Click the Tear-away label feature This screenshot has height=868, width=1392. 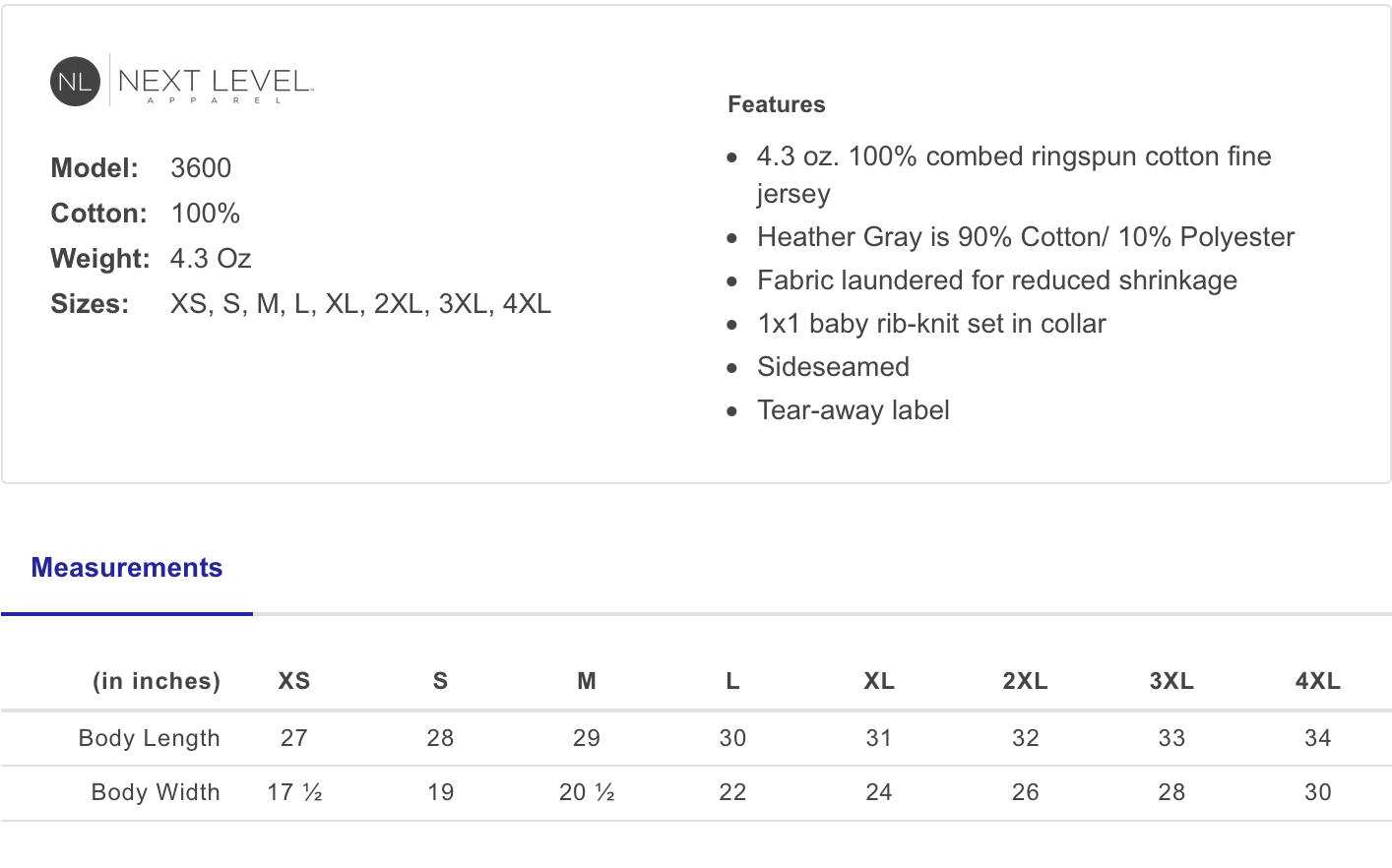pyautogui.click(x=853, y=410)
